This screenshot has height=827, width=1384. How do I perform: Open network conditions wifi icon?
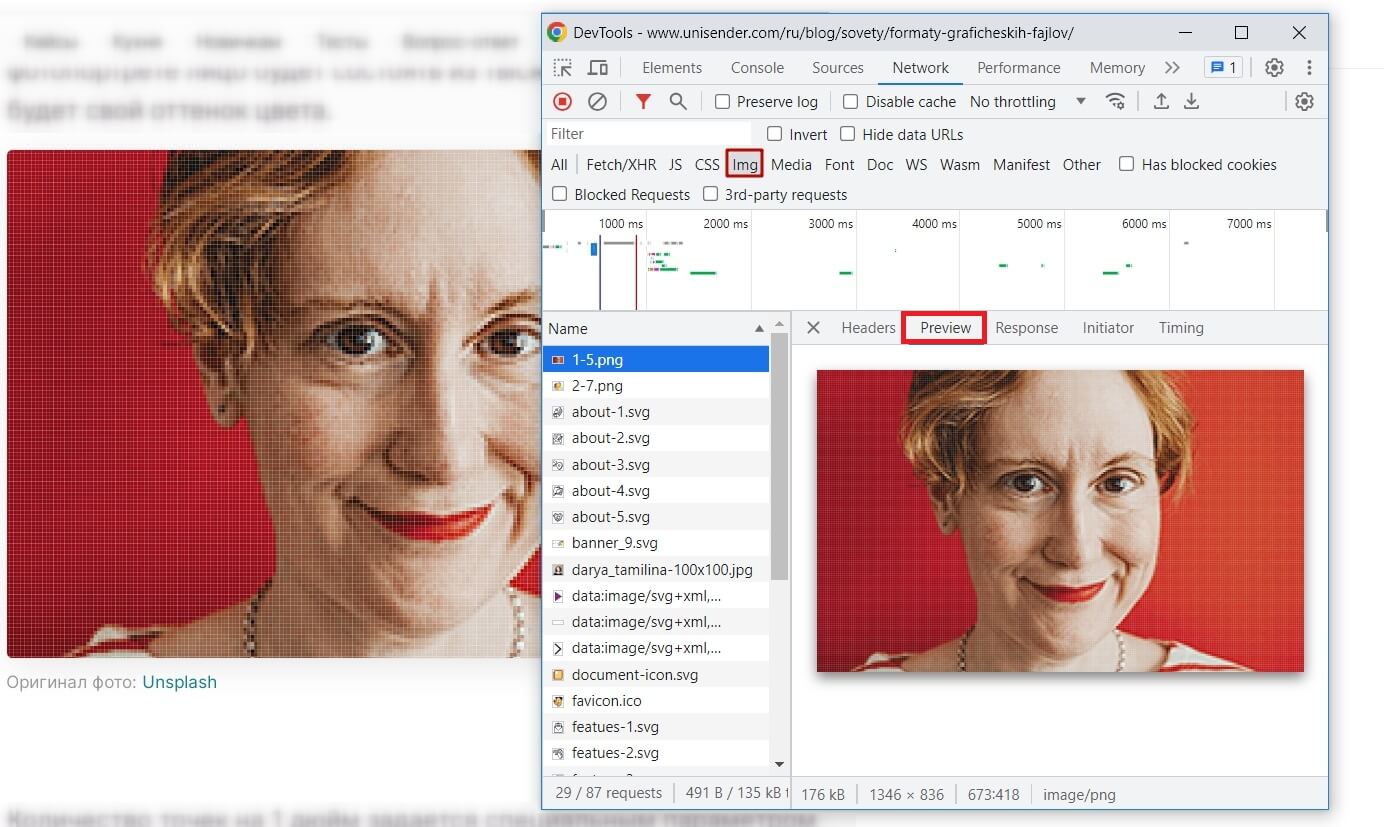(x=1115, y=101)
